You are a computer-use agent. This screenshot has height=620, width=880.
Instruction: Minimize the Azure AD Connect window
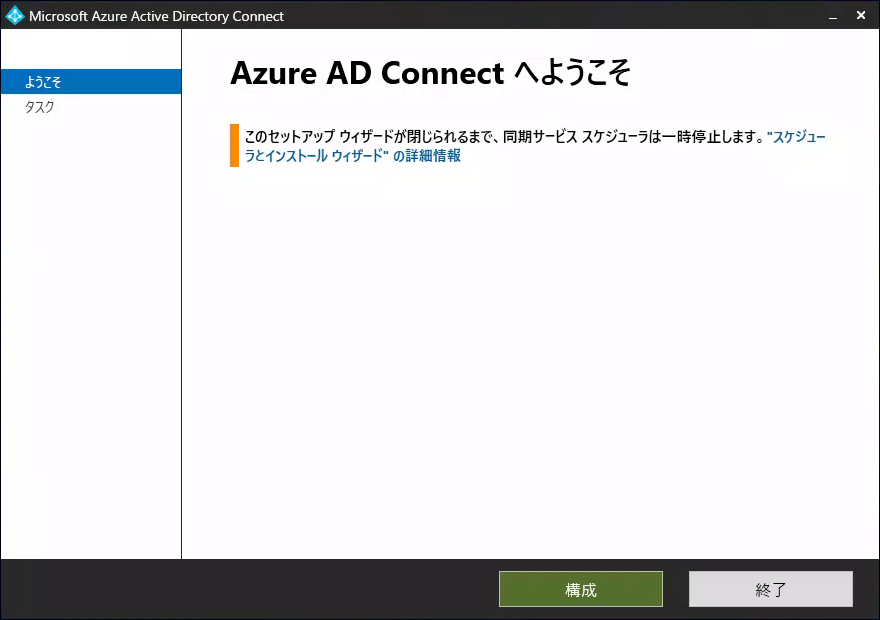[833, 16]
